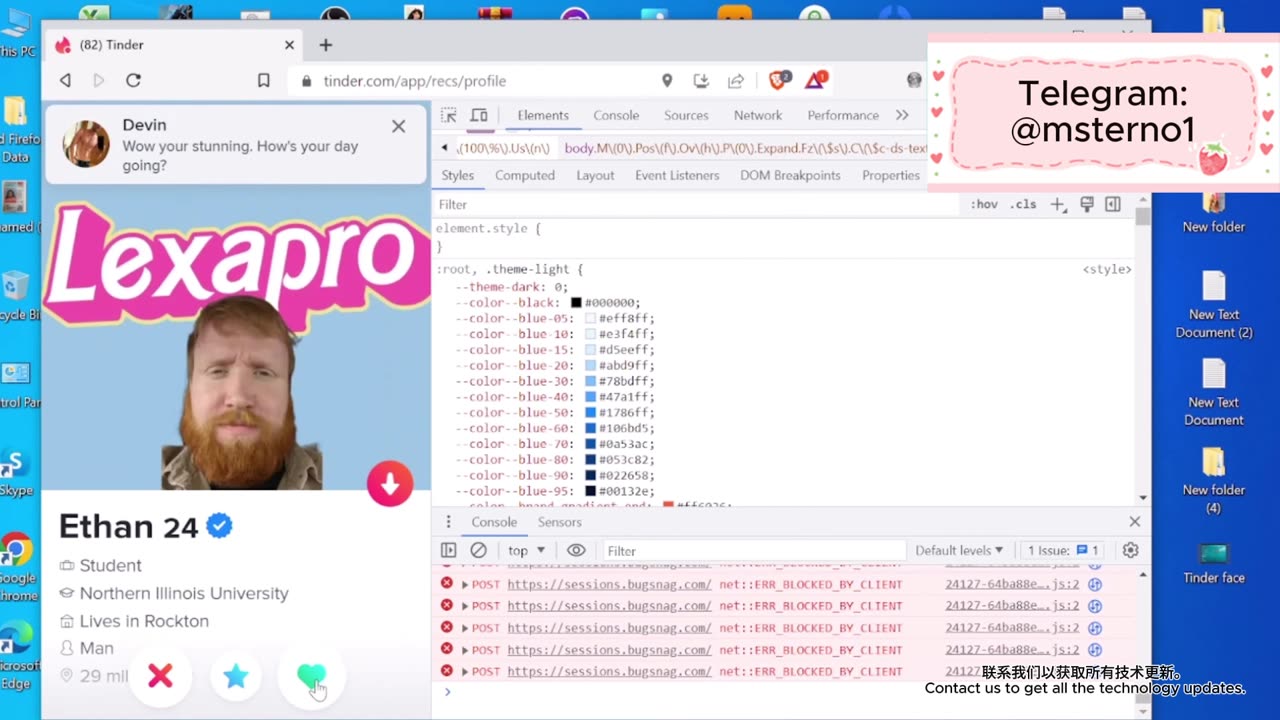This screenshot has height=720, width=1280.
Task: Open the Sources tab
Action: point(686,115)
